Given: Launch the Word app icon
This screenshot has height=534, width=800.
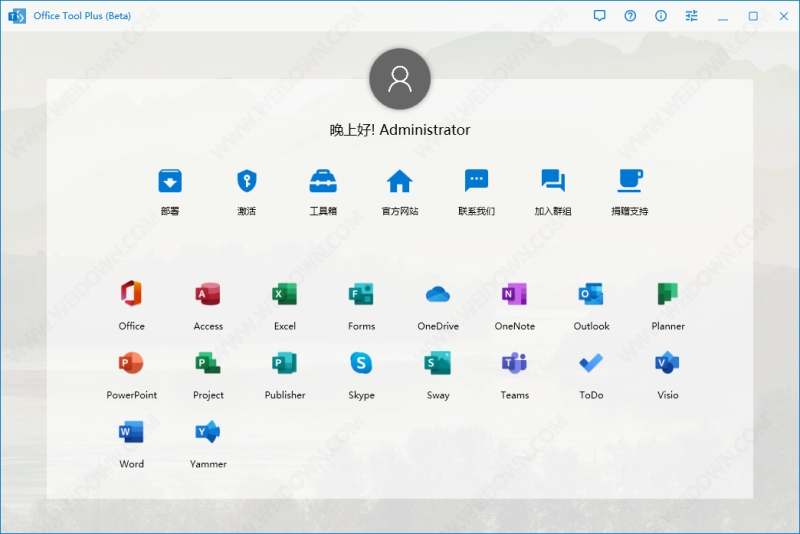Looking at the screenshot, I should pos(131,432).
